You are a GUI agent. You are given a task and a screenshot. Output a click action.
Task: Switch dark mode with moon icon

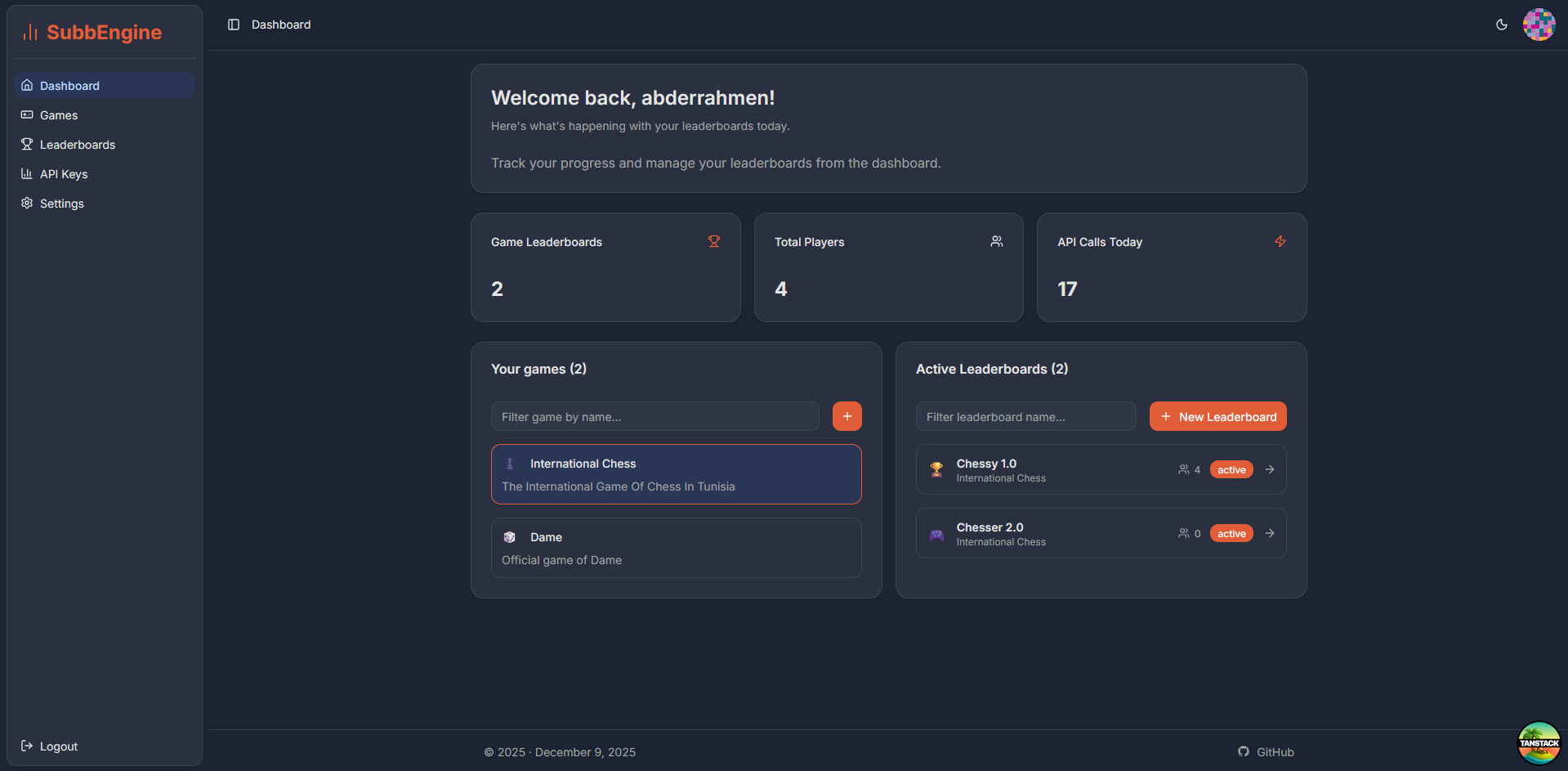click(1501, 25)
